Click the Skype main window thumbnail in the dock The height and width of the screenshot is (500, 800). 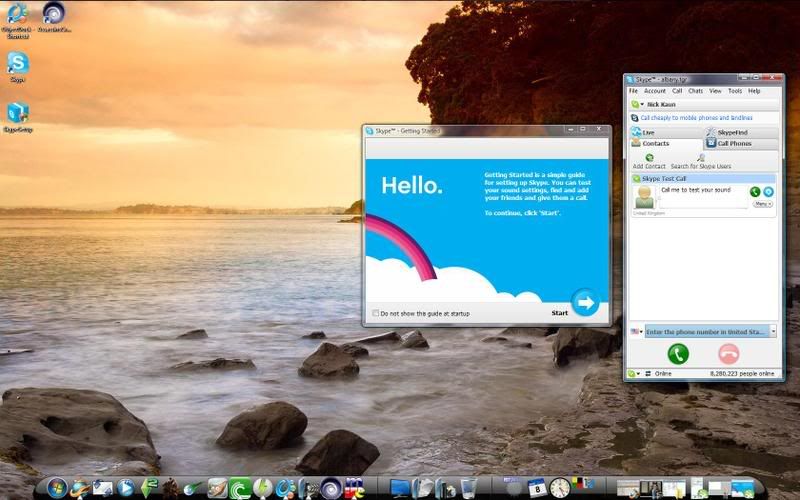tap(699, 488)
